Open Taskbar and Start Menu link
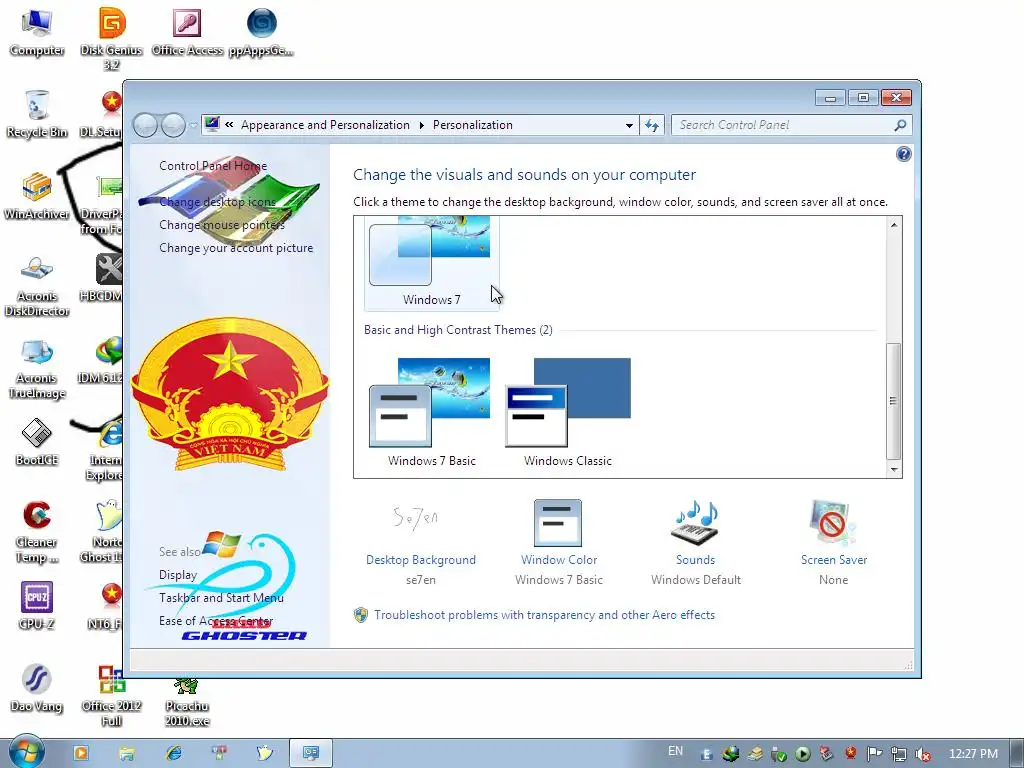The height and width of the screenshot is (768, 1024). point(221,598)
